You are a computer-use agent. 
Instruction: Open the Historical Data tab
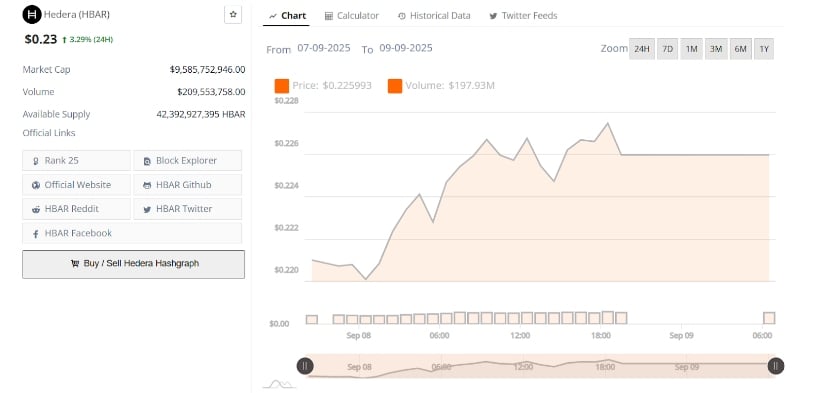[434, 16]
